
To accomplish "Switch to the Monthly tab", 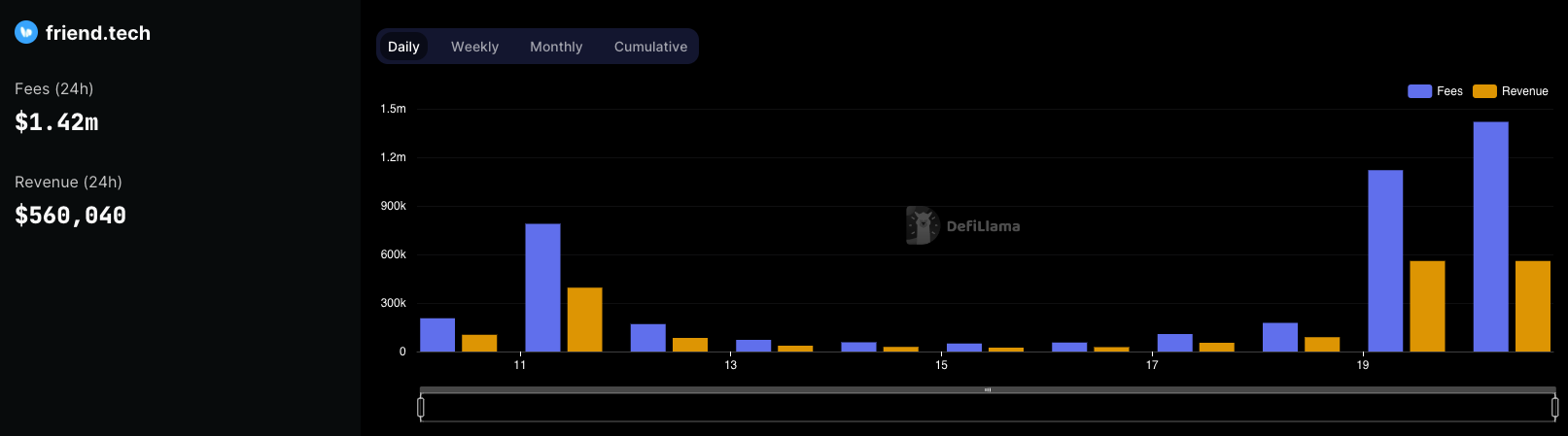I will 556,47.
